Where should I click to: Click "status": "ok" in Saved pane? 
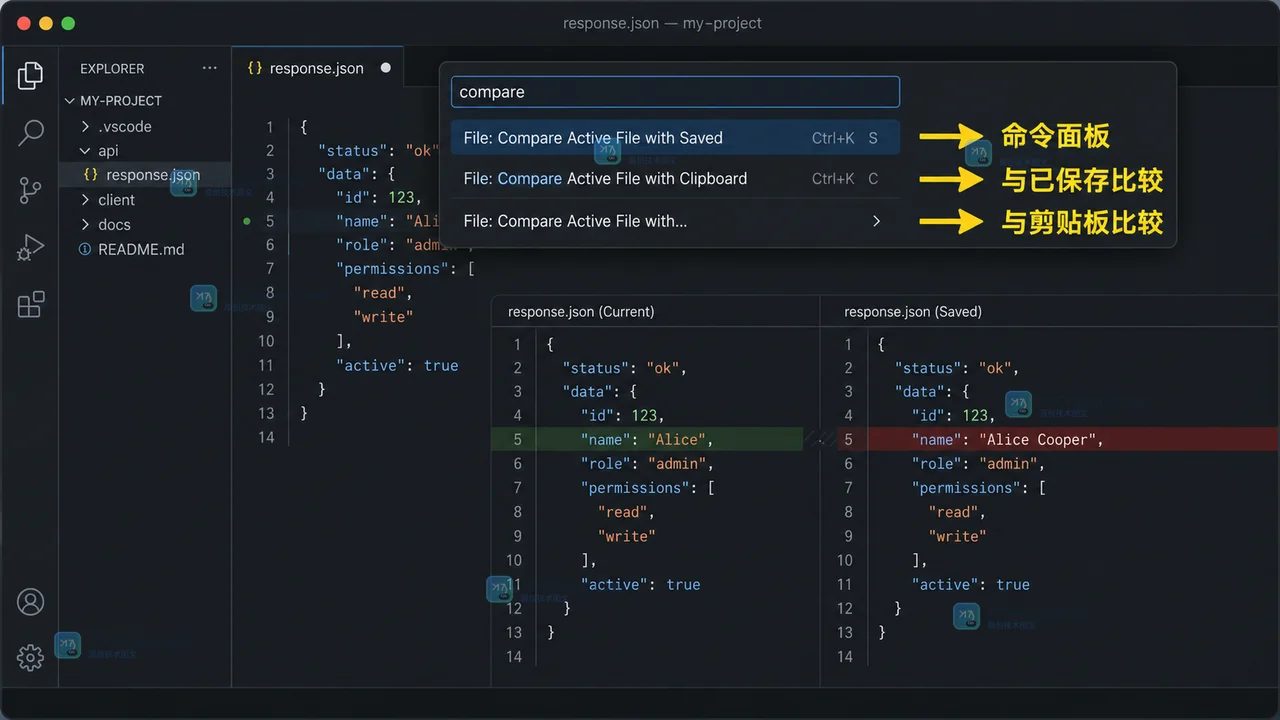coord(956,368)
